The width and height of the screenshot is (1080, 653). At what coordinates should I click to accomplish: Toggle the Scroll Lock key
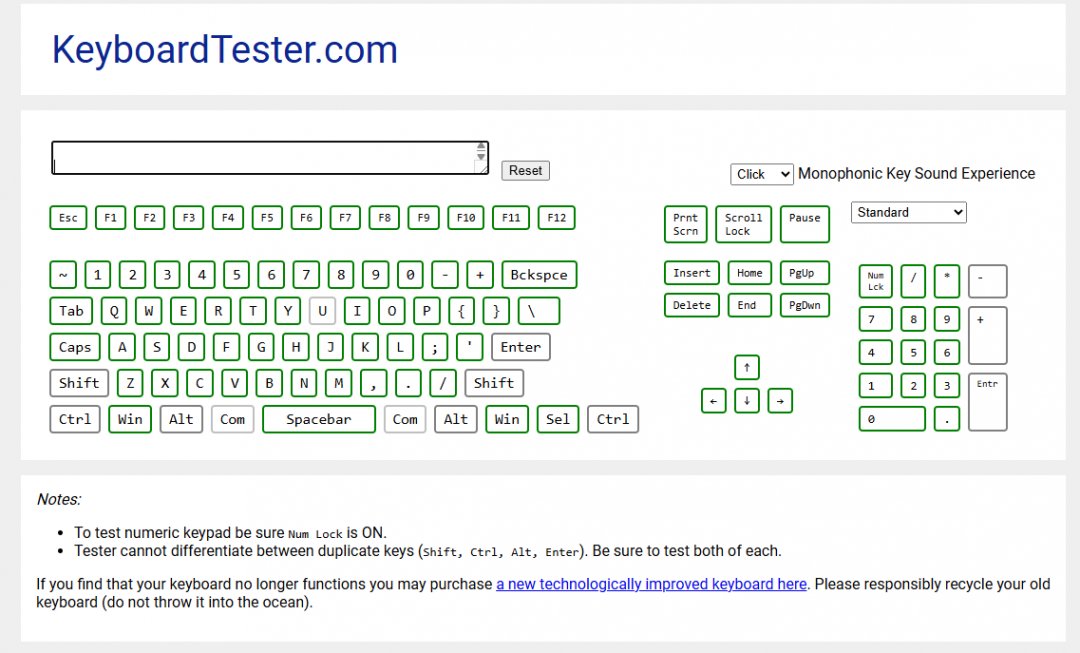coord(743,224)
